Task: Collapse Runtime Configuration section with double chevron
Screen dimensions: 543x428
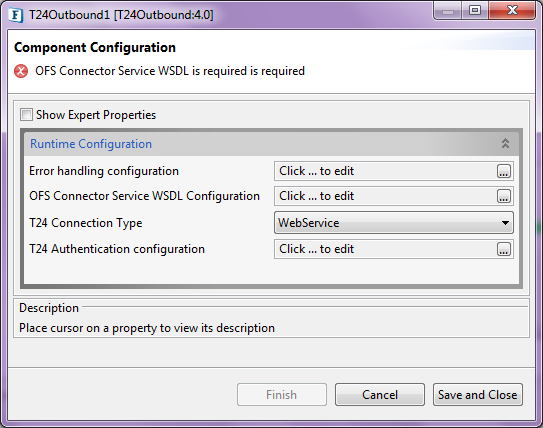Action: [505, 143]
